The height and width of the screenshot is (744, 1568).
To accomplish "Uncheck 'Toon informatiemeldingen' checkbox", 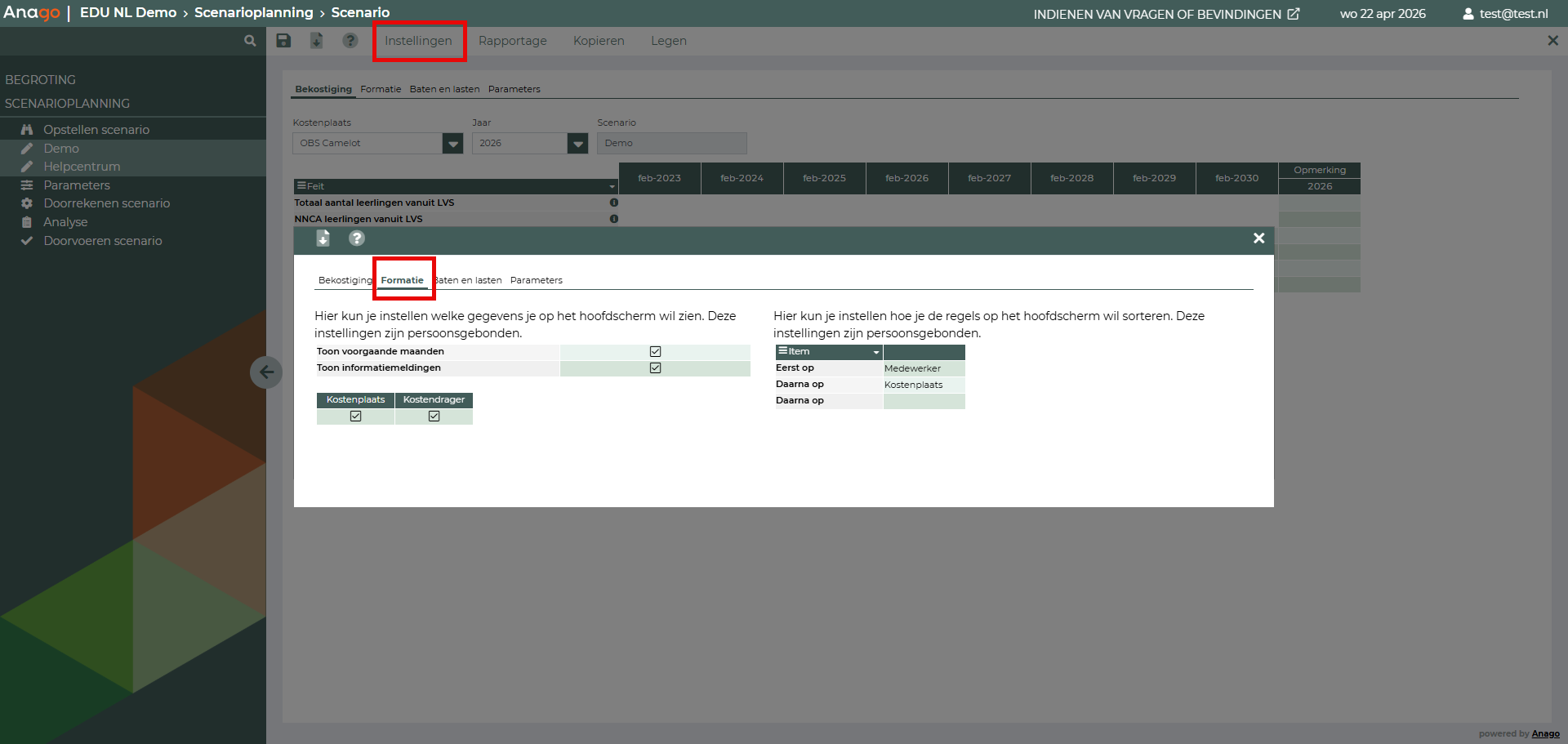I will point(655,368).
